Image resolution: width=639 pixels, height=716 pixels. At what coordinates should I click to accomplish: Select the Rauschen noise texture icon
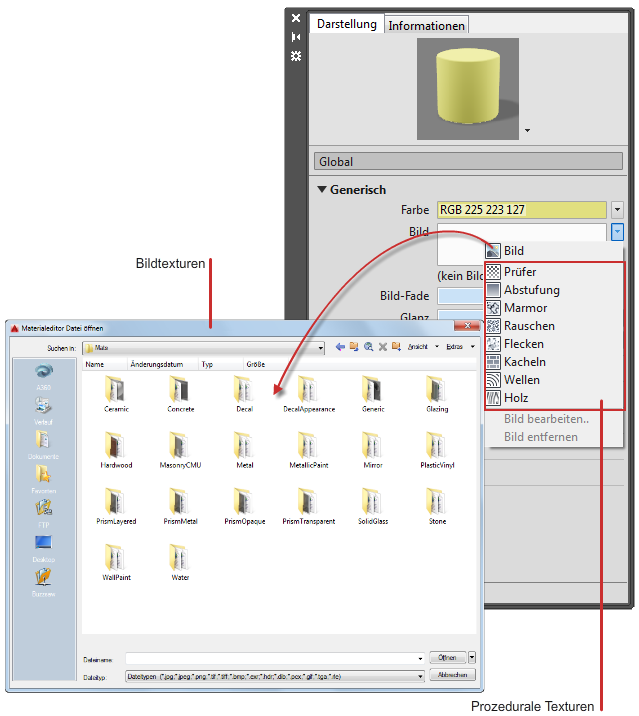[x=493, y=326]
